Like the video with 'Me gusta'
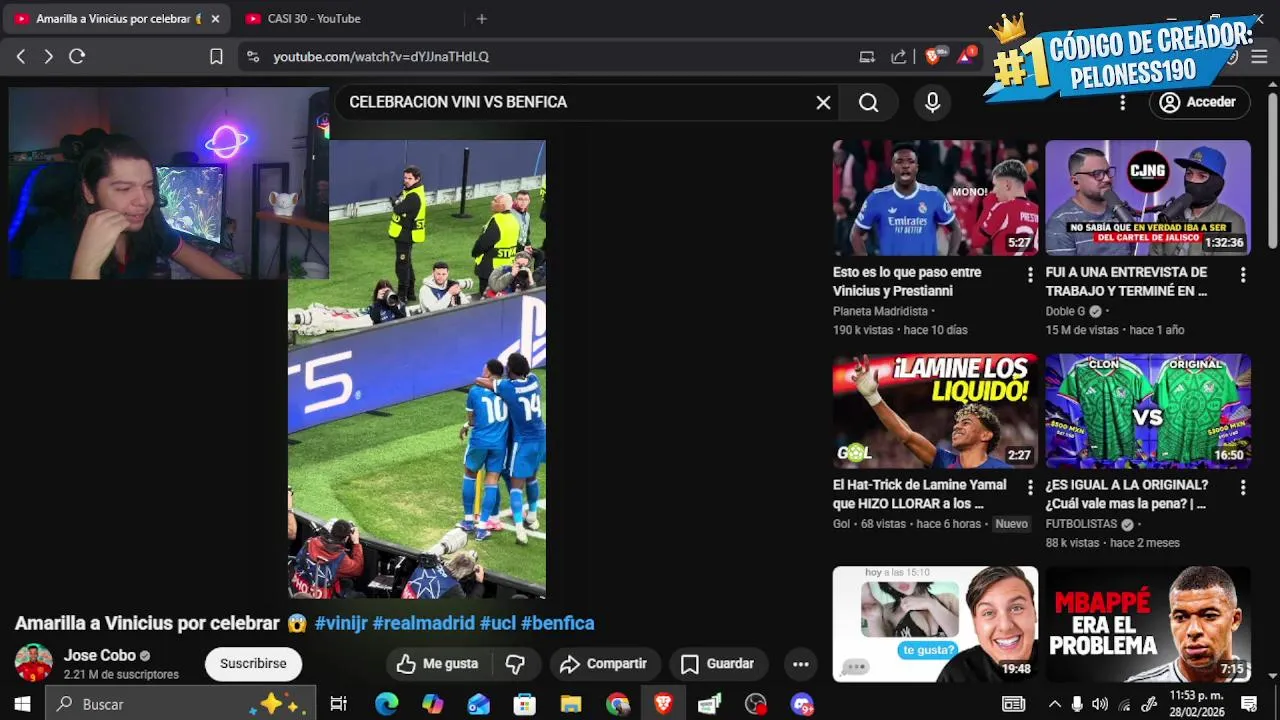1280x720 pixels. [438, 664]
